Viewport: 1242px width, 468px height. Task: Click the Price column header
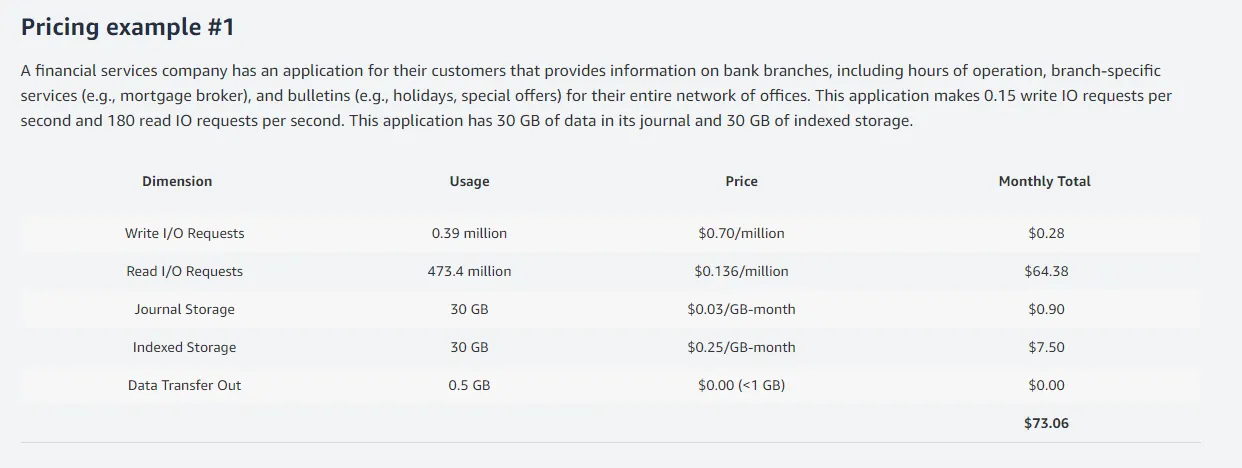tap(741, 181)
